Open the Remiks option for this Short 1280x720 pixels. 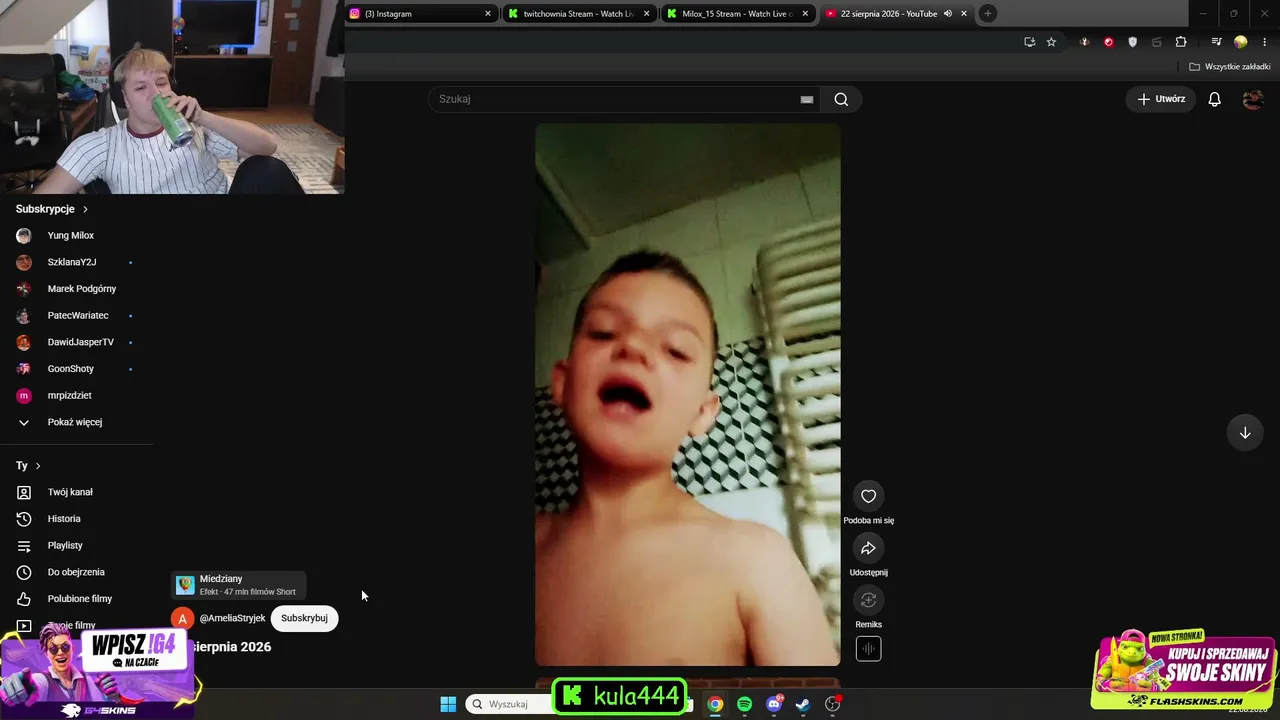tap(868, 600)
